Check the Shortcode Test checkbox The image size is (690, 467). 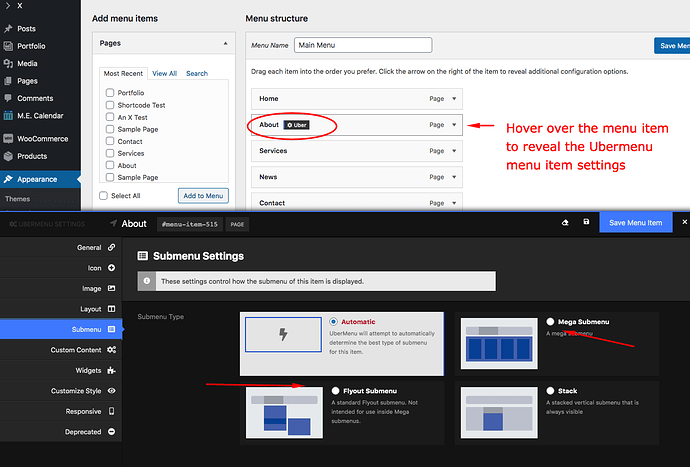110,105
